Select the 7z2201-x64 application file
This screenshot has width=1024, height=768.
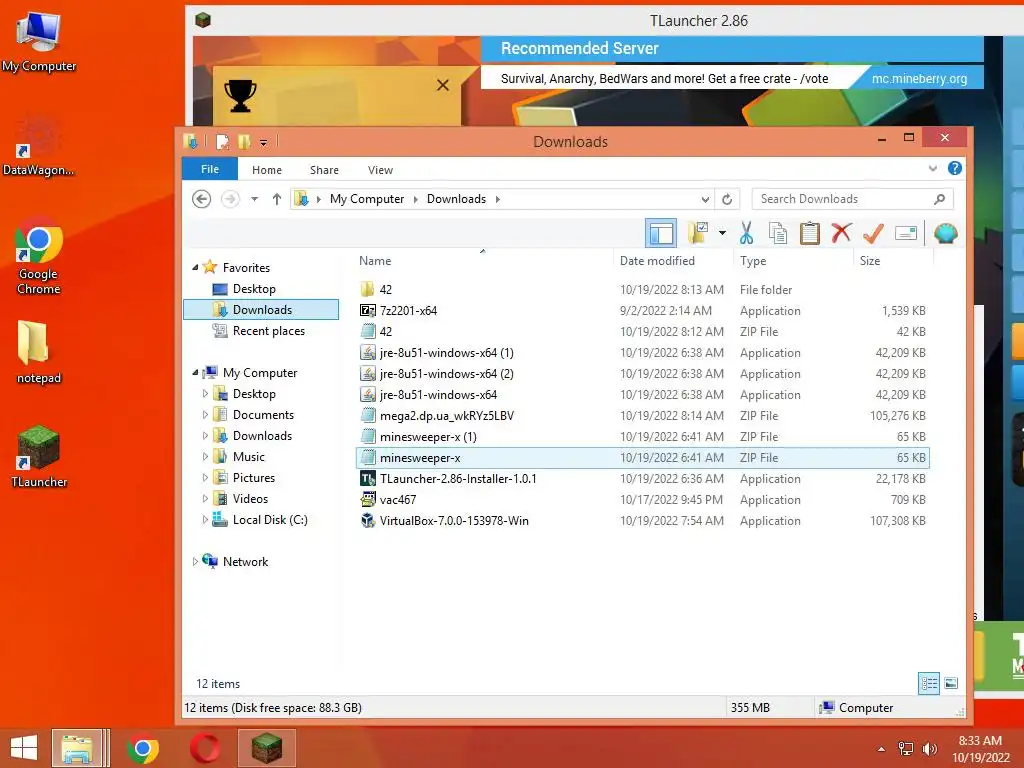pyautogui.click(x=643, y=311)
